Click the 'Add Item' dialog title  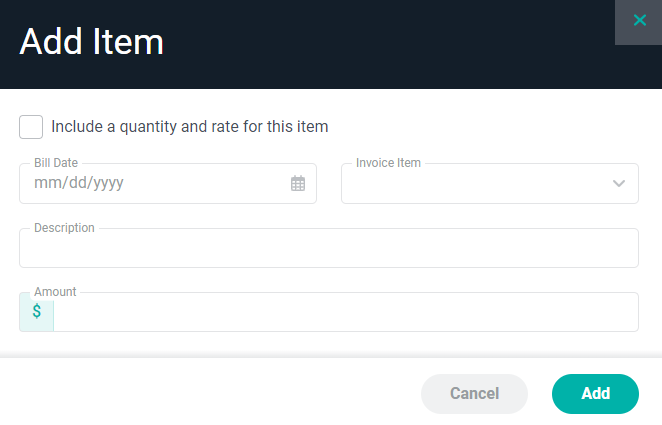92,43
